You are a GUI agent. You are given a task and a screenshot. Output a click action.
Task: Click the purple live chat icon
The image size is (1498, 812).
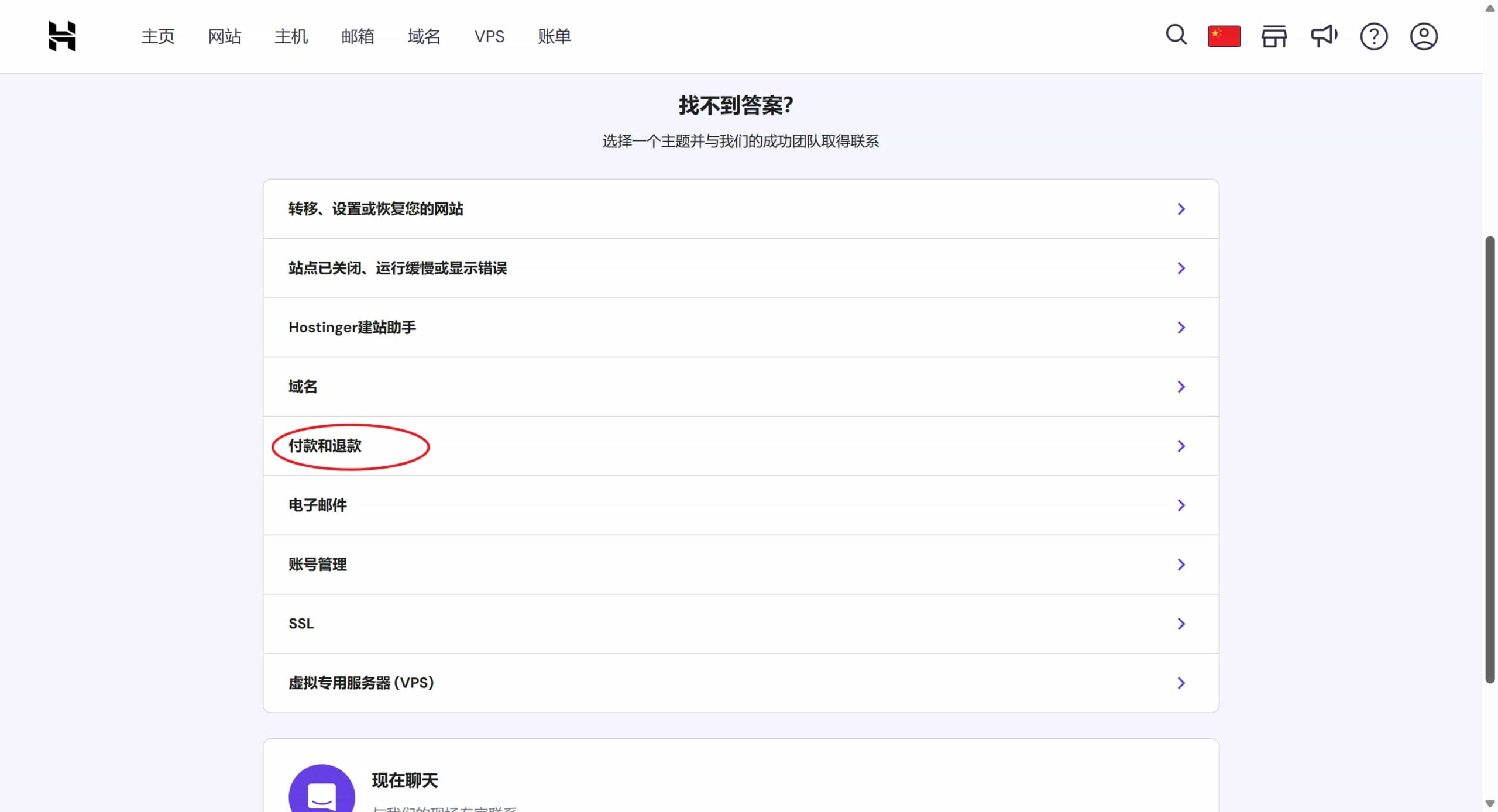pos(321,790)
